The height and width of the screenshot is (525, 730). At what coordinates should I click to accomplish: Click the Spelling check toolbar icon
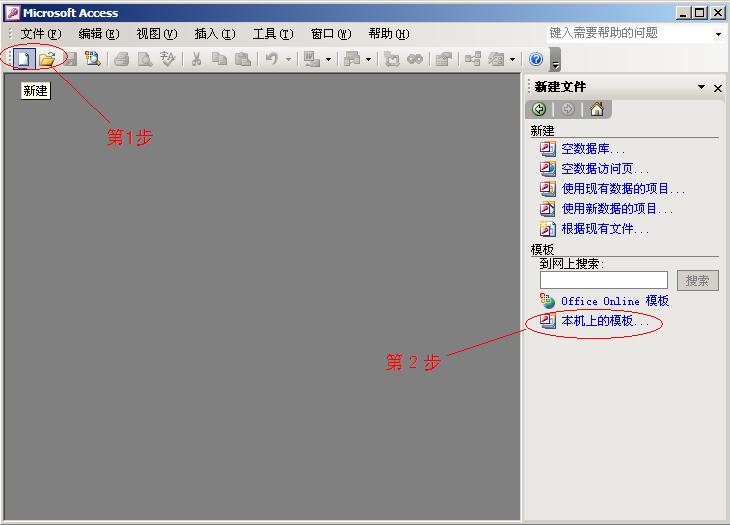tap(168, 59)
